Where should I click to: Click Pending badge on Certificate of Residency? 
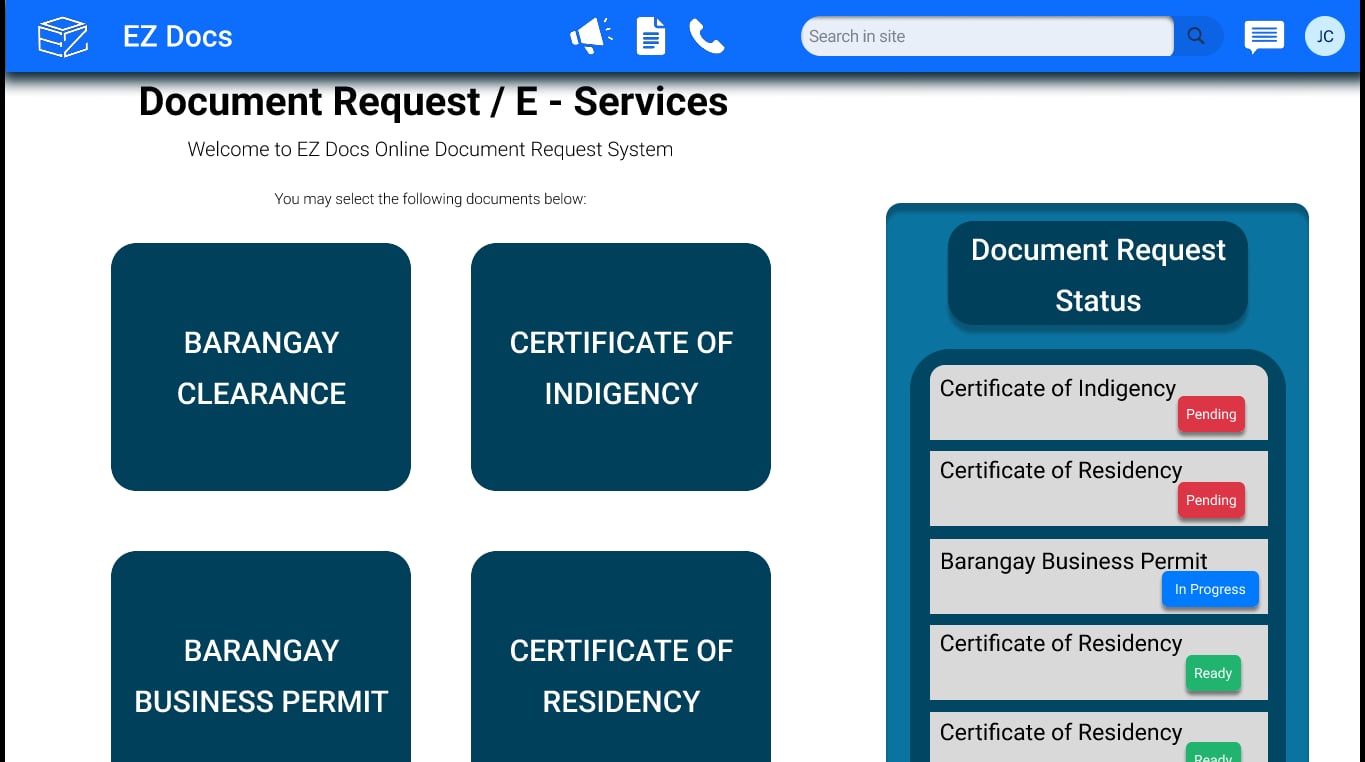(1211, 500)
